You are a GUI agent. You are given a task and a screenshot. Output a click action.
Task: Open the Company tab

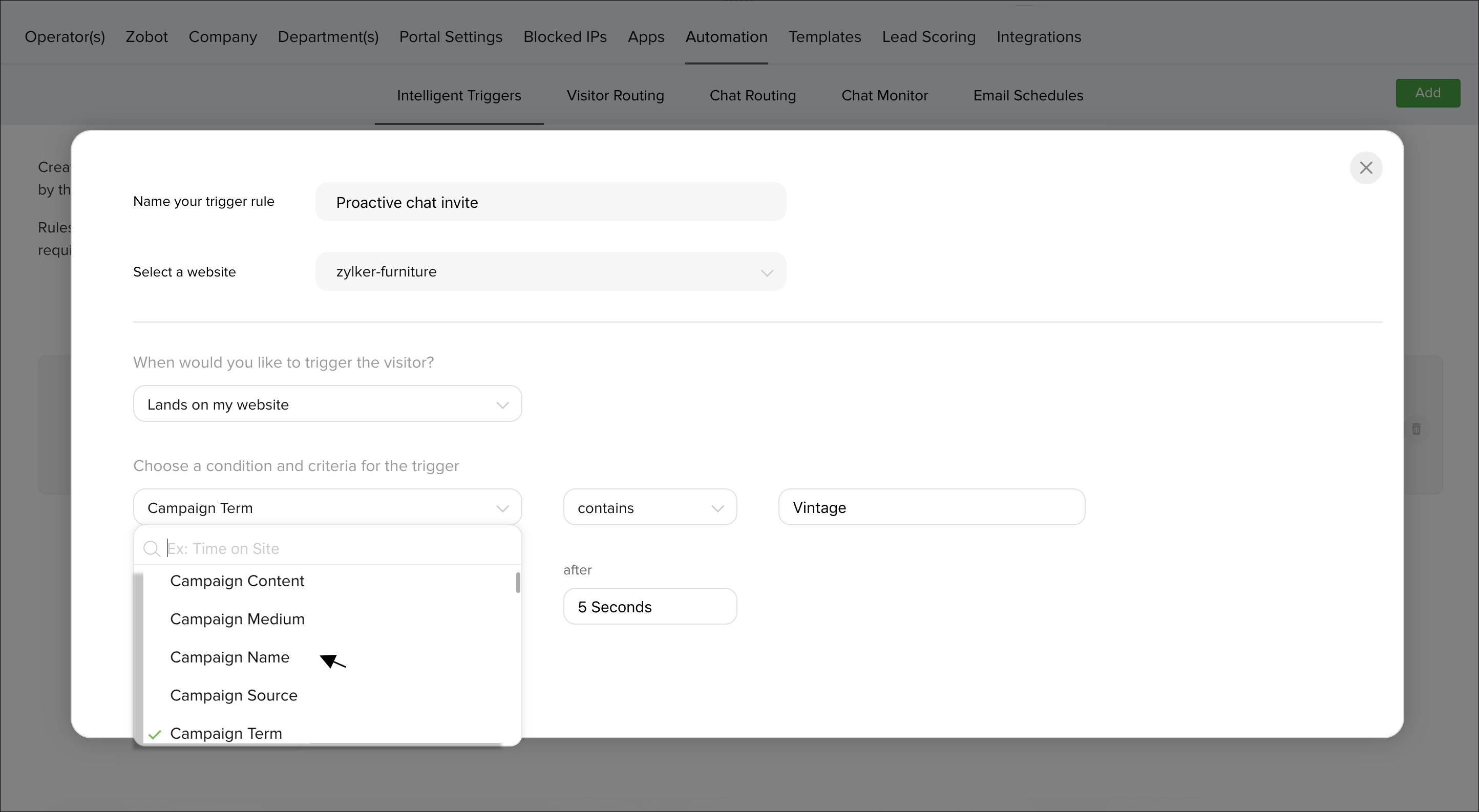pos(223,37)
